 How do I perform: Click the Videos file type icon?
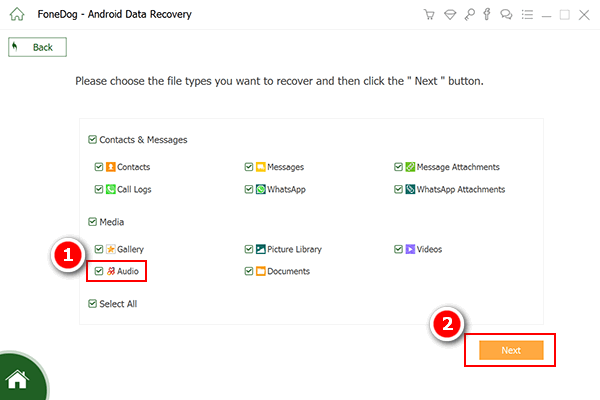coord(410,249)
